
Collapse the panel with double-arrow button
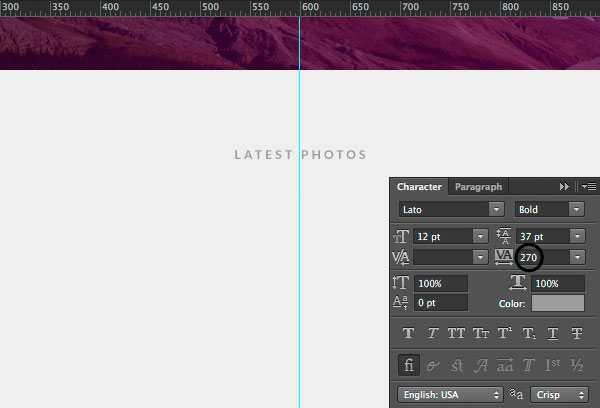(x=564, y=186)
